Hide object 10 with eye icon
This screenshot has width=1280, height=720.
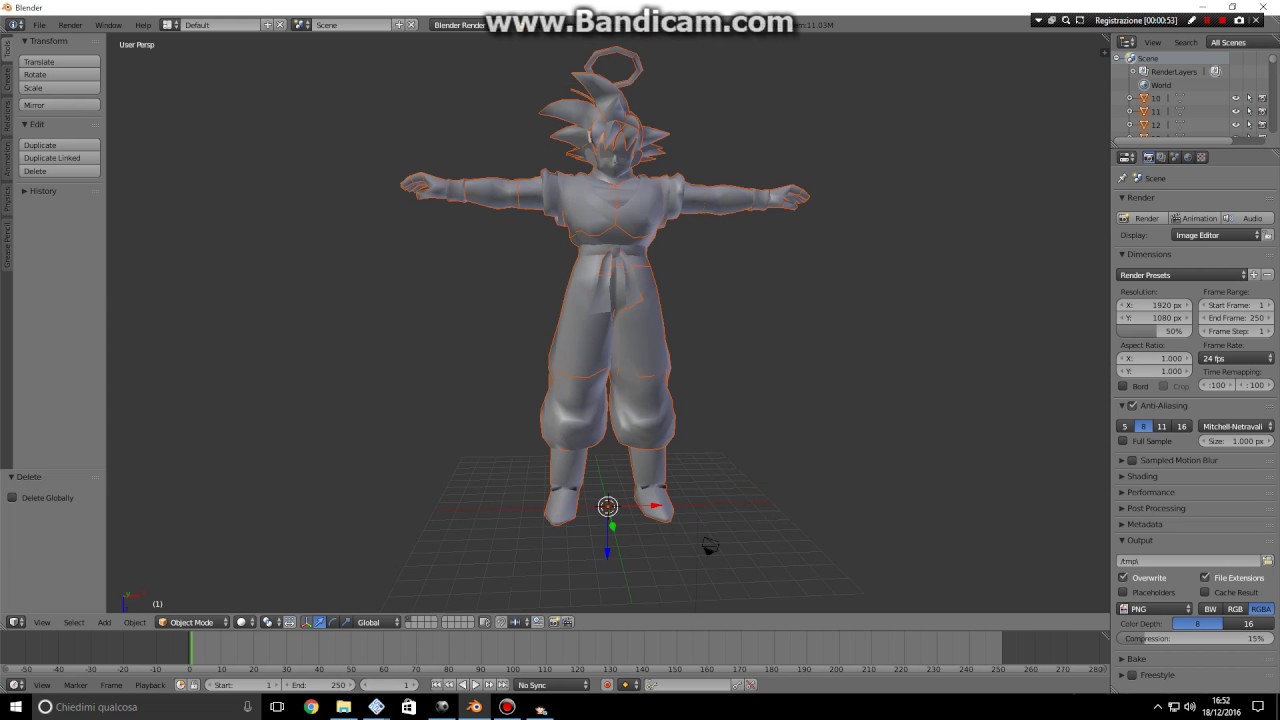[x=1235, y=98]
